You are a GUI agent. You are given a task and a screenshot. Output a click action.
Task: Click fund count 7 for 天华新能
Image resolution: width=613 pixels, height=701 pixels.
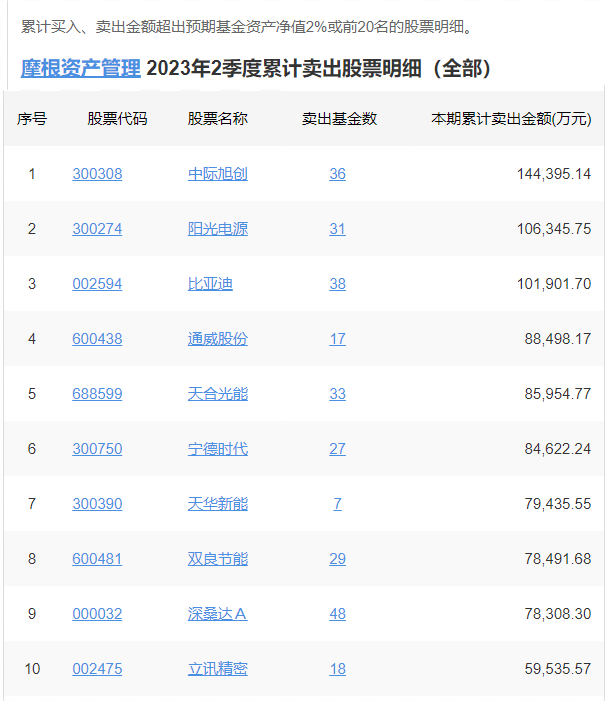click(x=337, y=504)
